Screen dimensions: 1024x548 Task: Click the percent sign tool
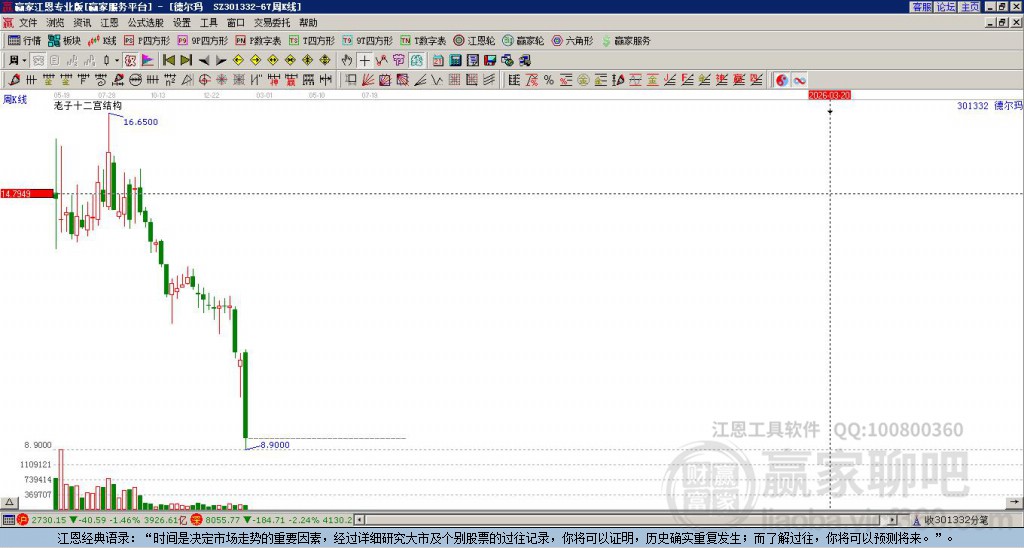tap(549, 80)
